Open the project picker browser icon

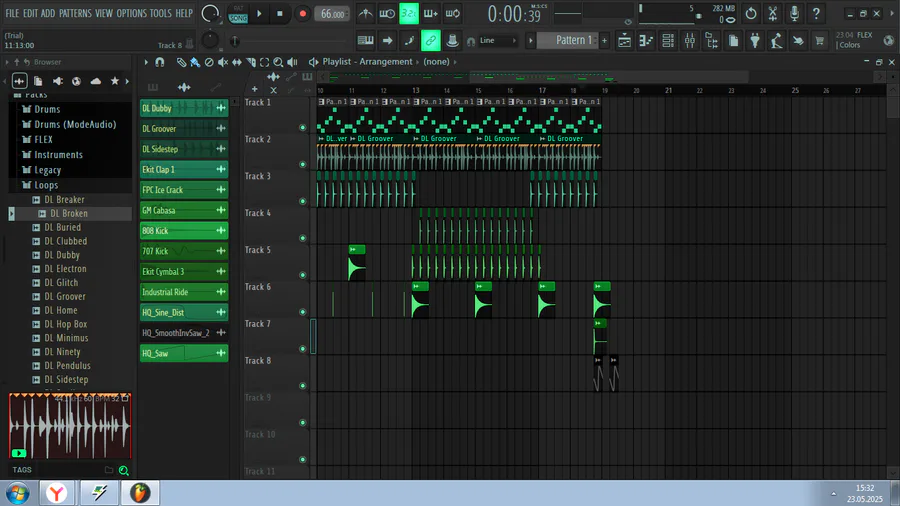click(734, 40)
